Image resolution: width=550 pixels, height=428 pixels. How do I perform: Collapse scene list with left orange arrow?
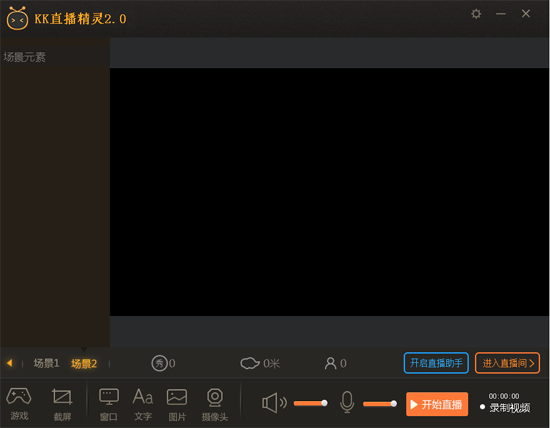tap(9, 363)
